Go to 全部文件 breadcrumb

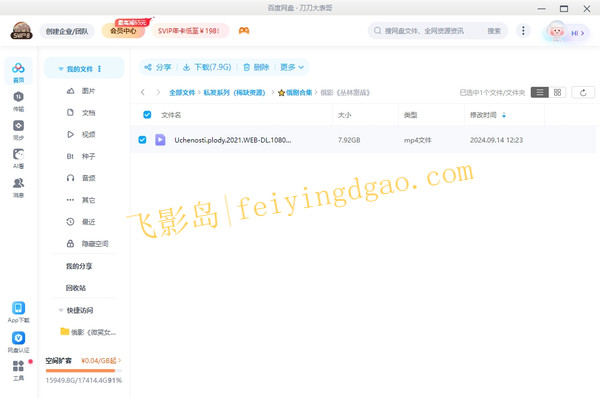182,92
